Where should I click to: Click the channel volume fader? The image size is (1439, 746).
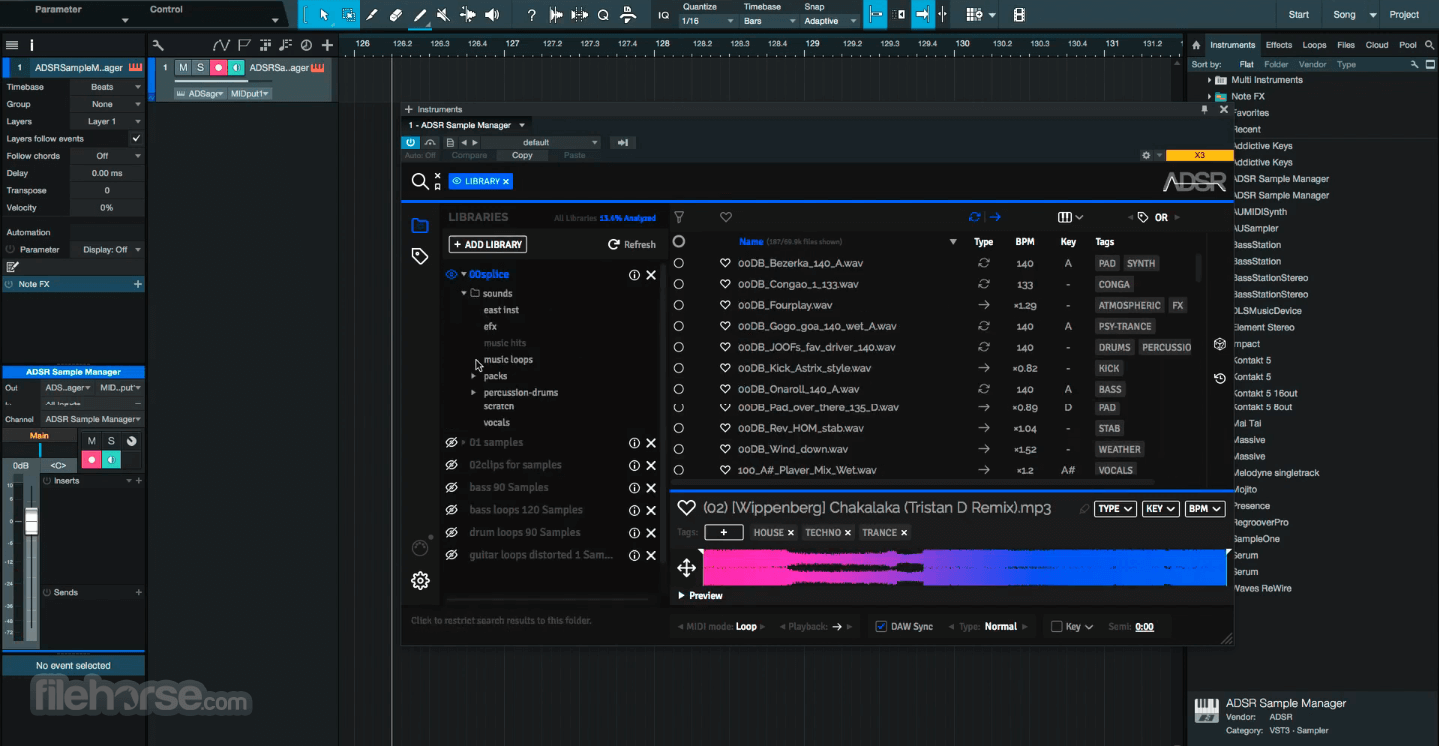coord(31,520)
